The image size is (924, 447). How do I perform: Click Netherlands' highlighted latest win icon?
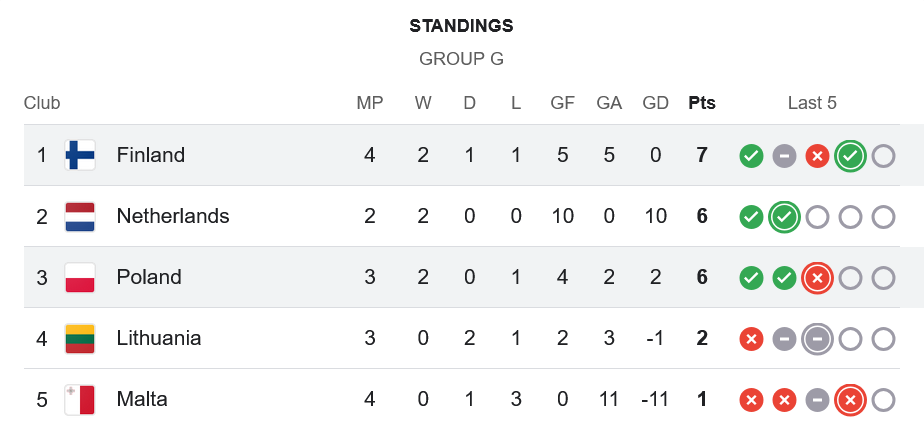pos(784,217)
